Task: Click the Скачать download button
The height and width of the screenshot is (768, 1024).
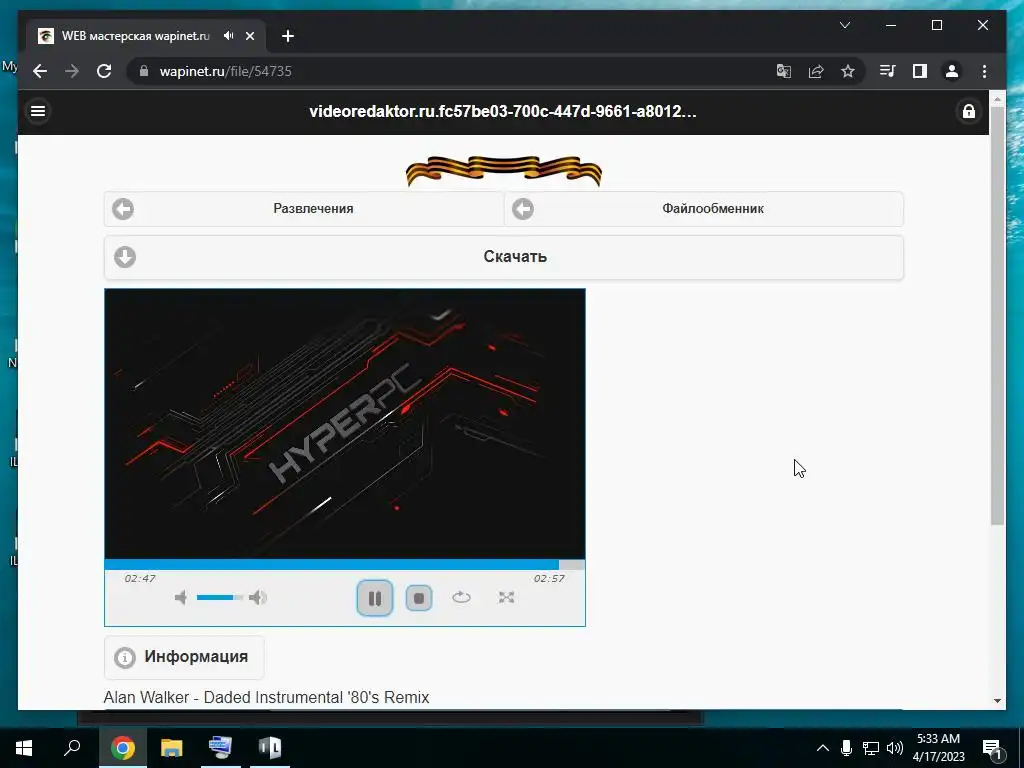Action: (x=504, y=257)
